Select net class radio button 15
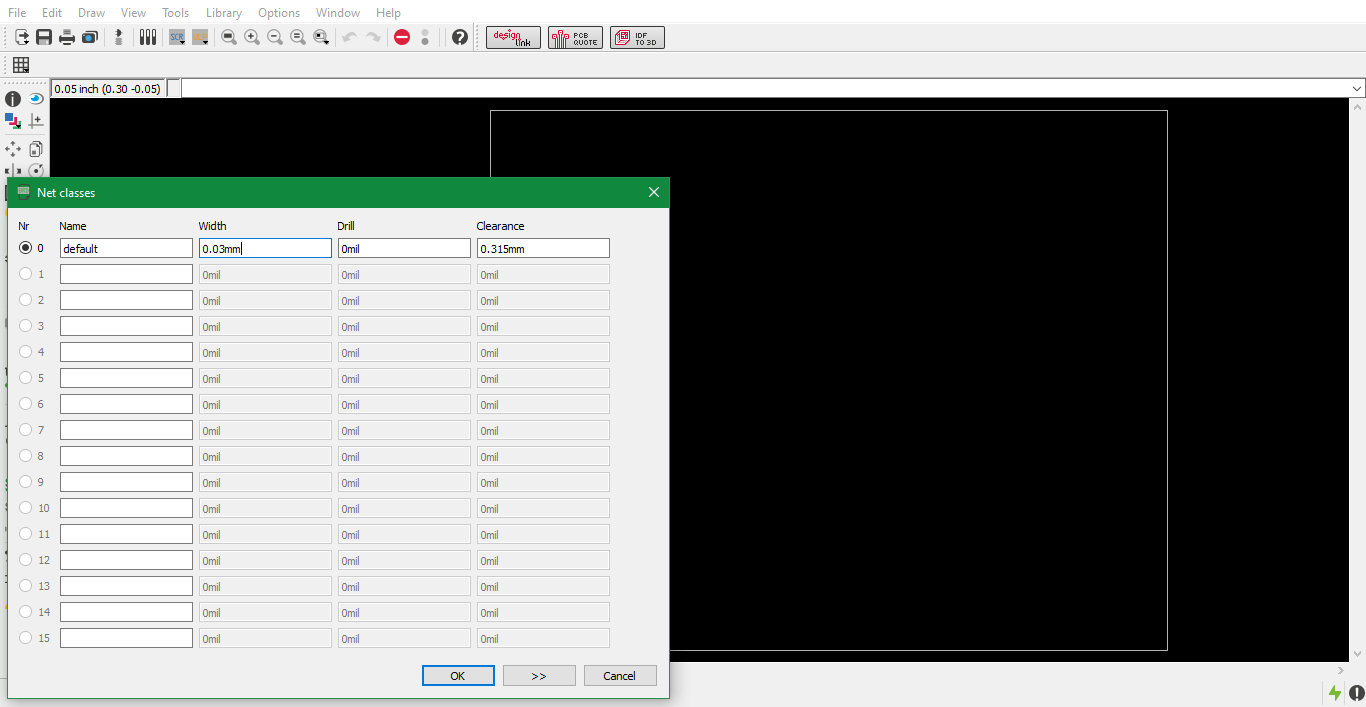 tap(26, 638)
